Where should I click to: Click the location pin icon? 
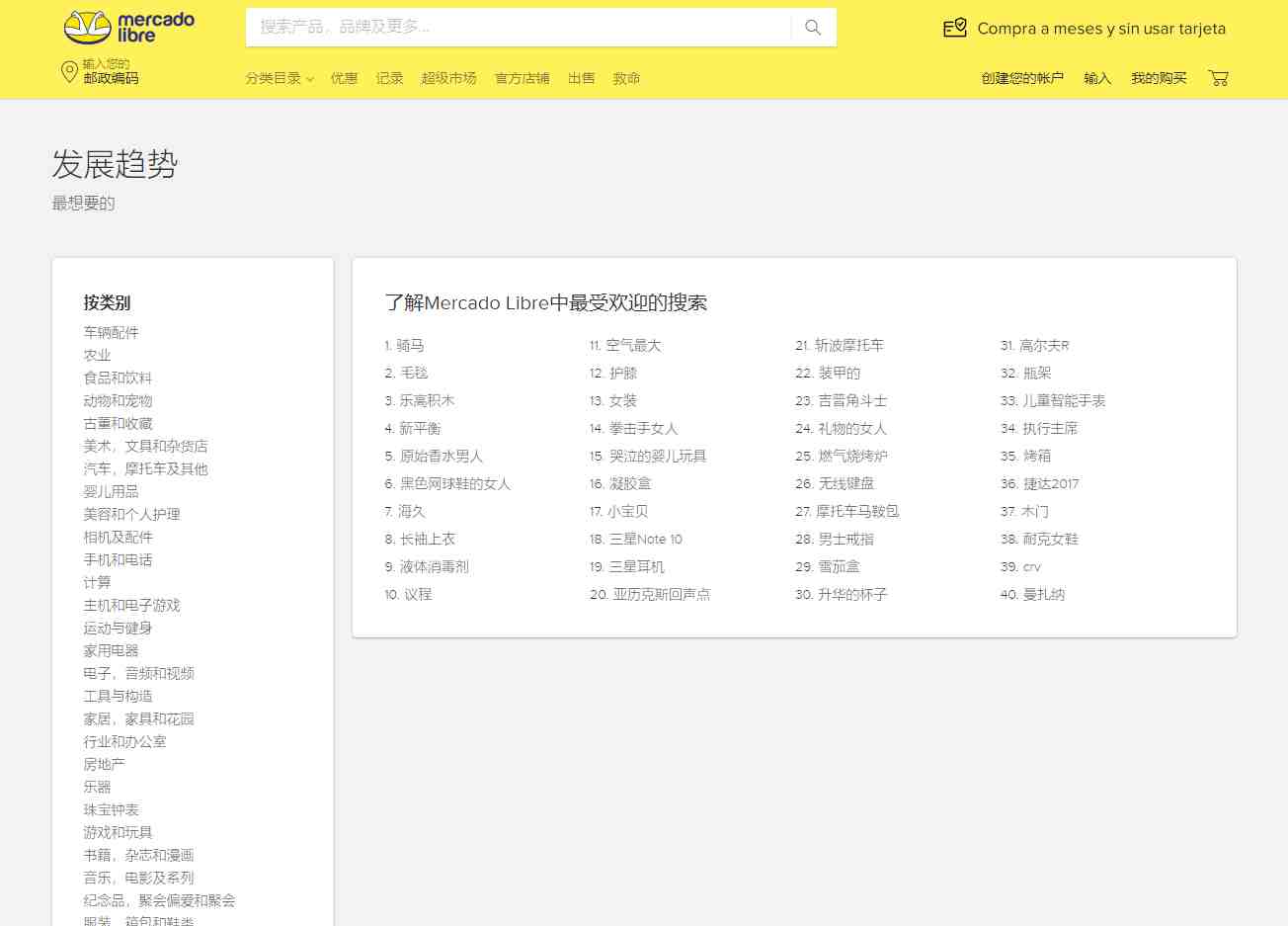tap(69, 72)
